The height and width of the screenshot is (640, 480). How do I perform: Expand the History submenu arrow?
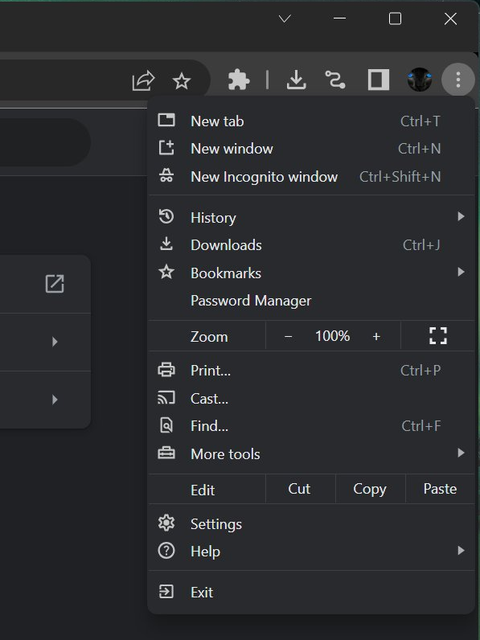[x=461, y=216]
